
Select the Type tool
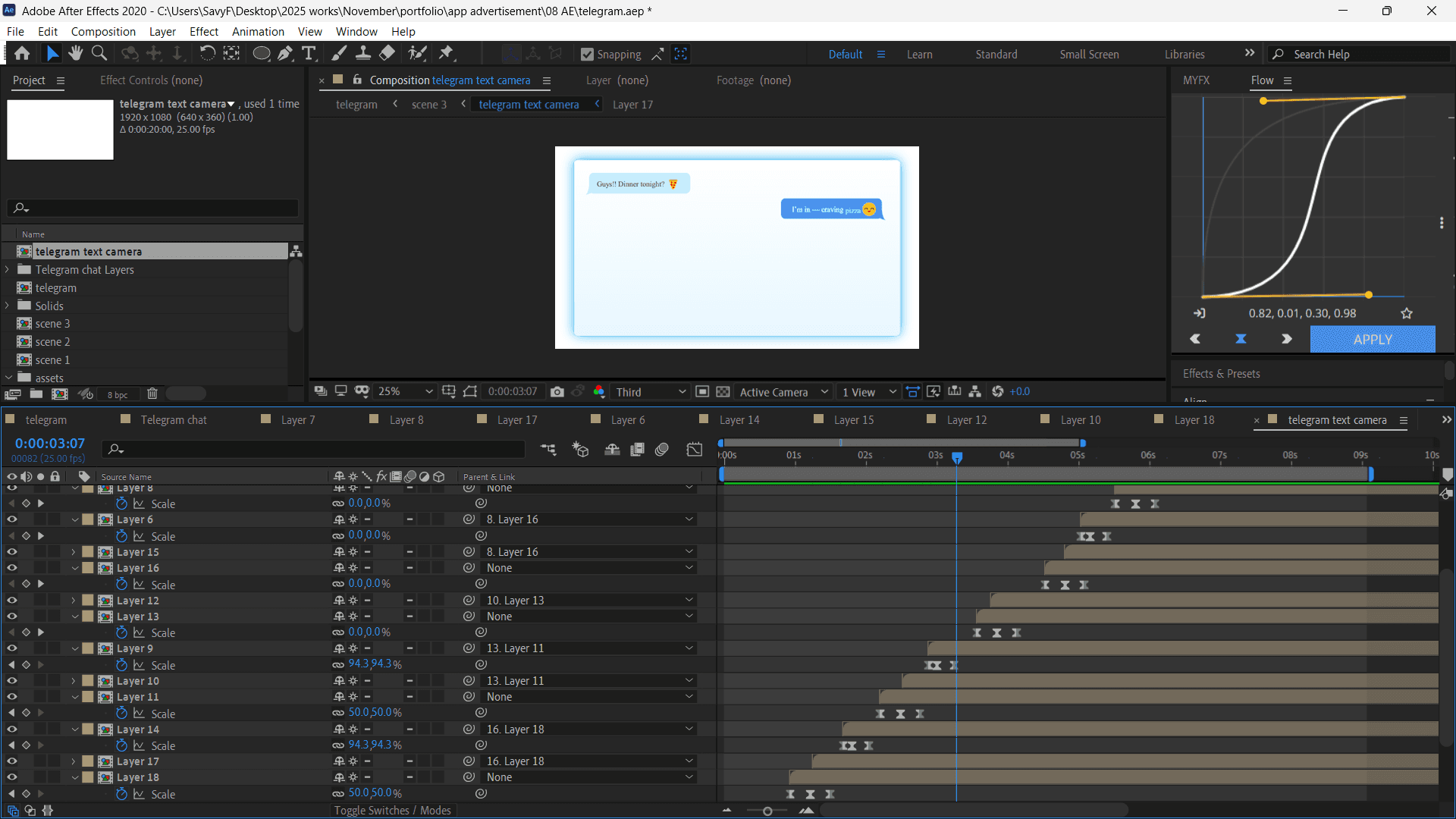[309, 54]
